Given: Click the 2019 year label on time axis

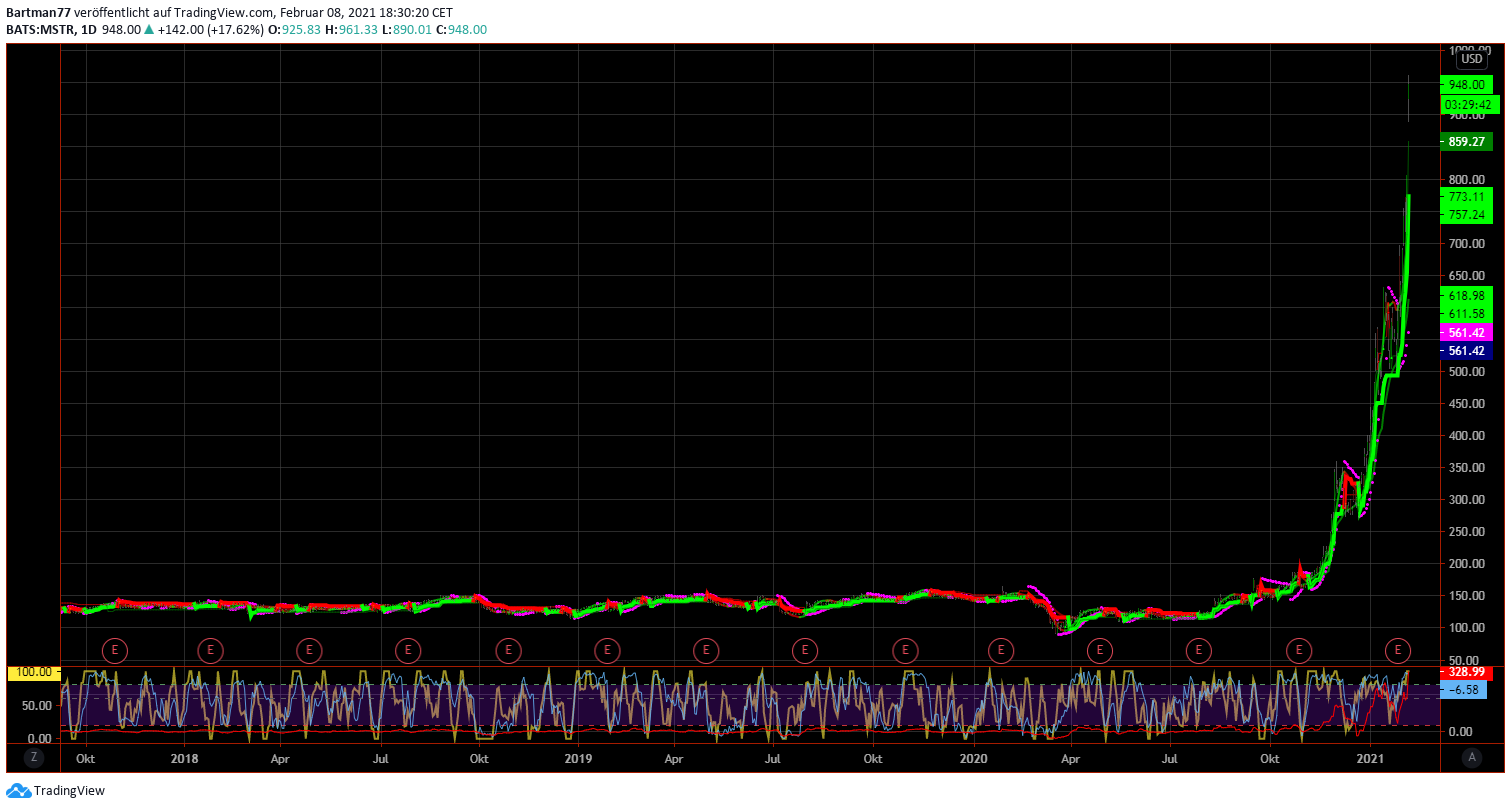Looking at the screenshot, I should tap(577, 758).
